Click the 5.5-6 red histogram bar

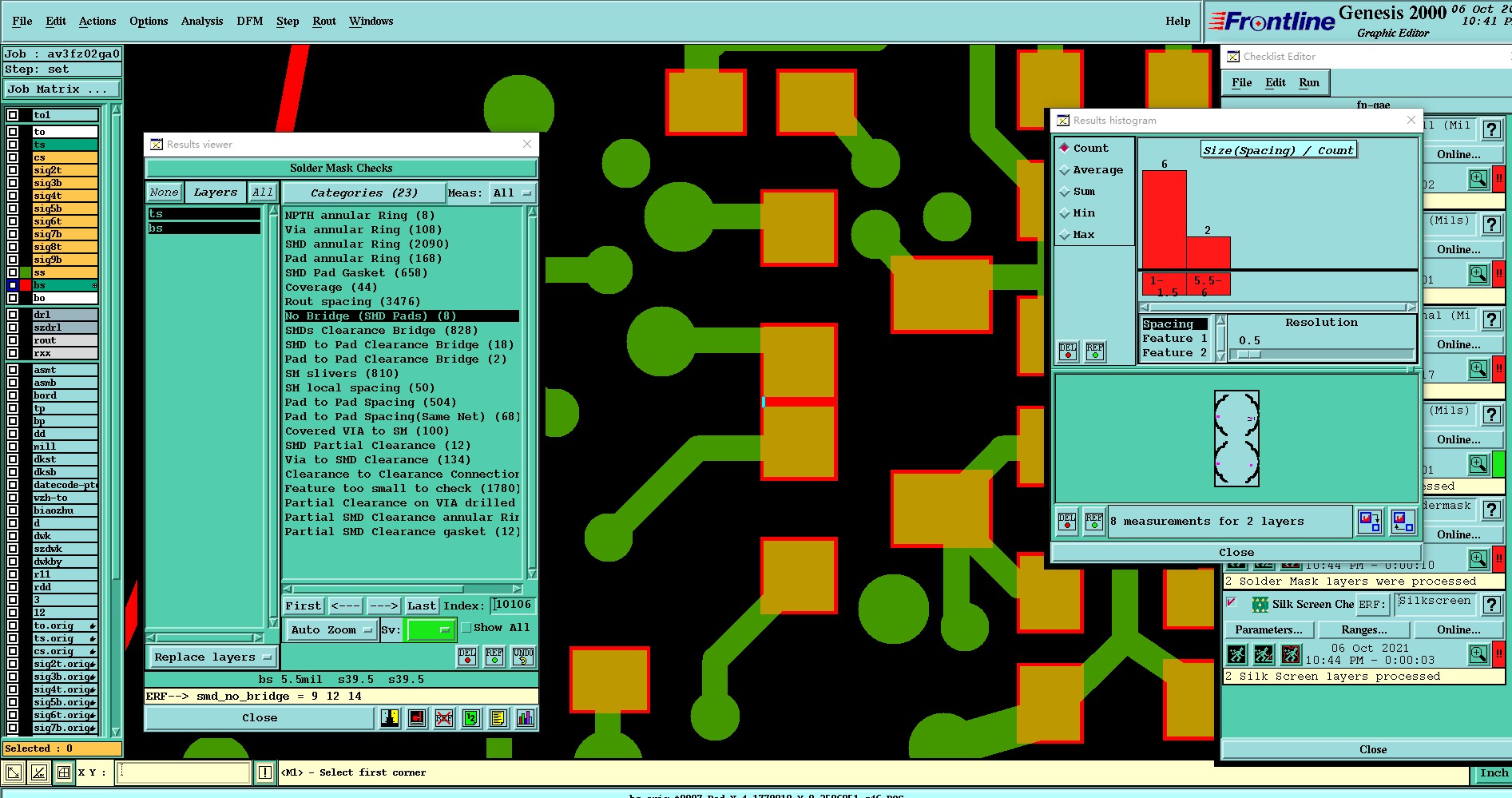[x=1208, y=252]
